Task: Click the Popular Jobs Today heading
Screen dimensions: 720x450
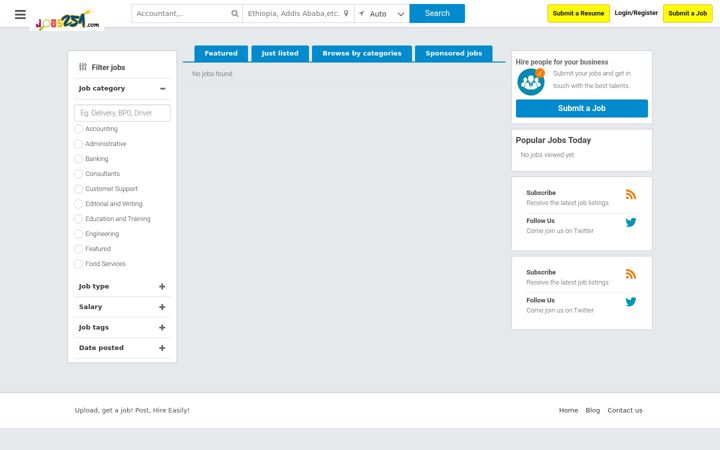Action: pos(553,141)
